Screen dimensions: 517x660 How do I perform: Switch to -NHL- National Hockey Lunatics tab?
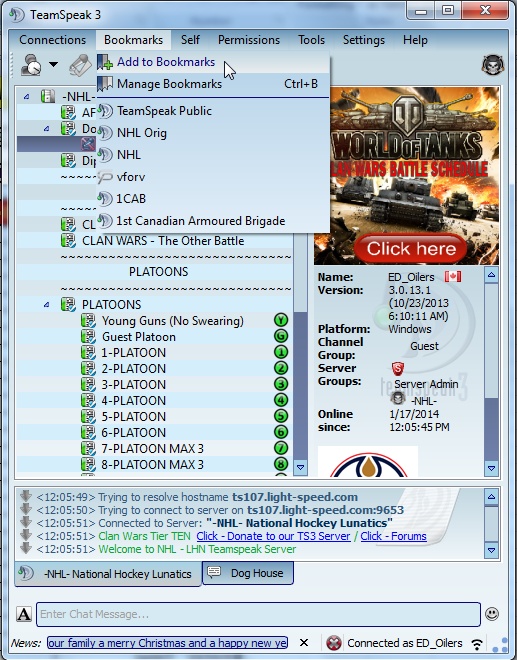(108, 574)
